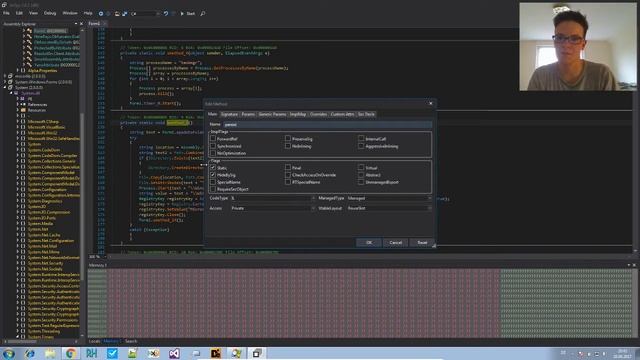The image size is (640, 360).
Task: Open the View menu
Action: [x=33, y=13]
